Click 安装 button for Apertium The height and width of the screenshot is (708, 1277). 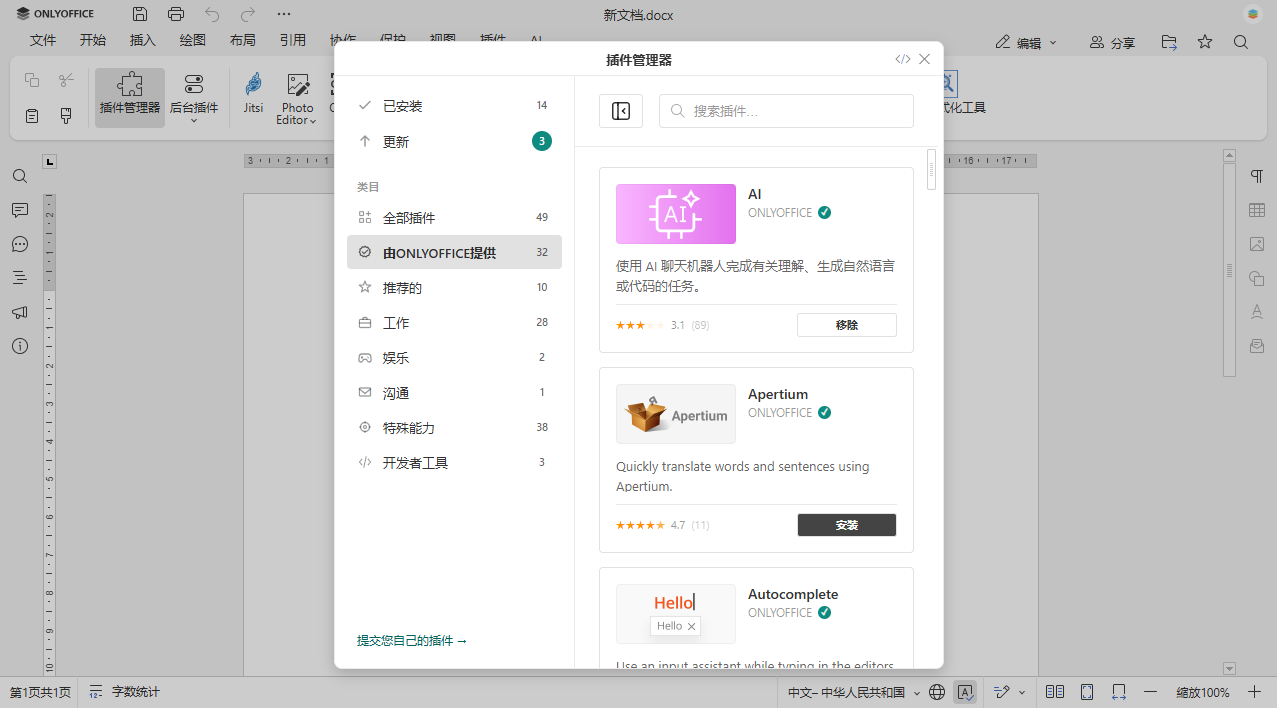[846, 525]
